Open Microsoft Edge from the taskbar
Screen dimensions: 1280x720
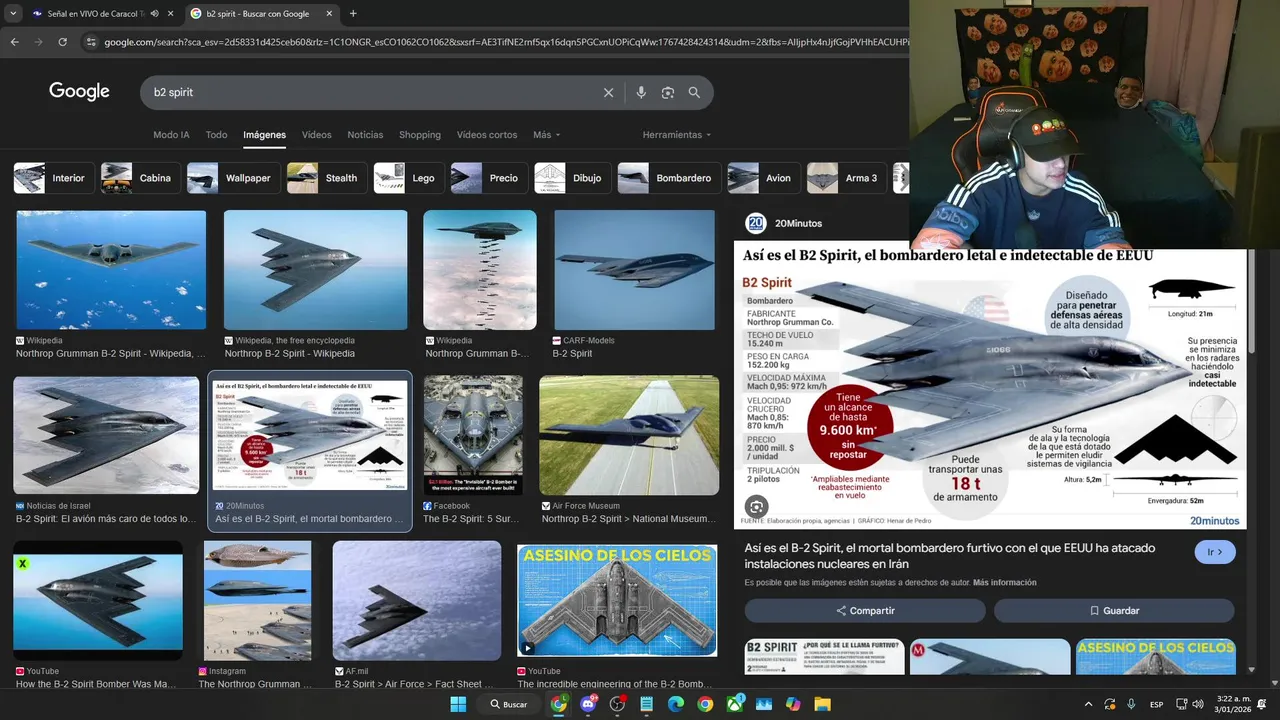pos(676,704)
